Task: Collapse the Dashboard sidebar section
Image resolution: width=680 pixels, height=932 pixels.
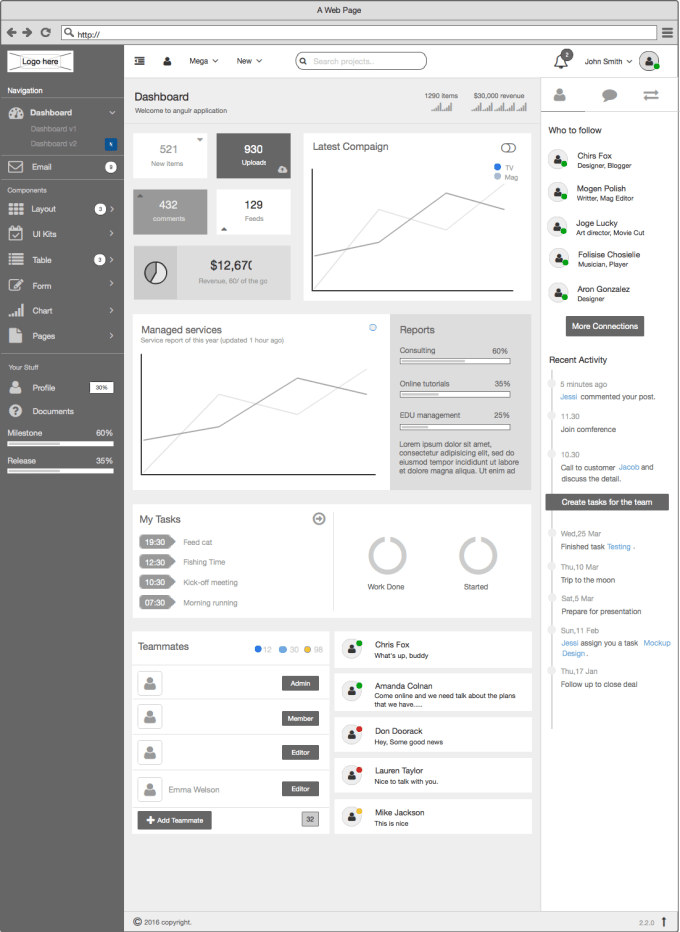Action: click(x=112, y=112)
